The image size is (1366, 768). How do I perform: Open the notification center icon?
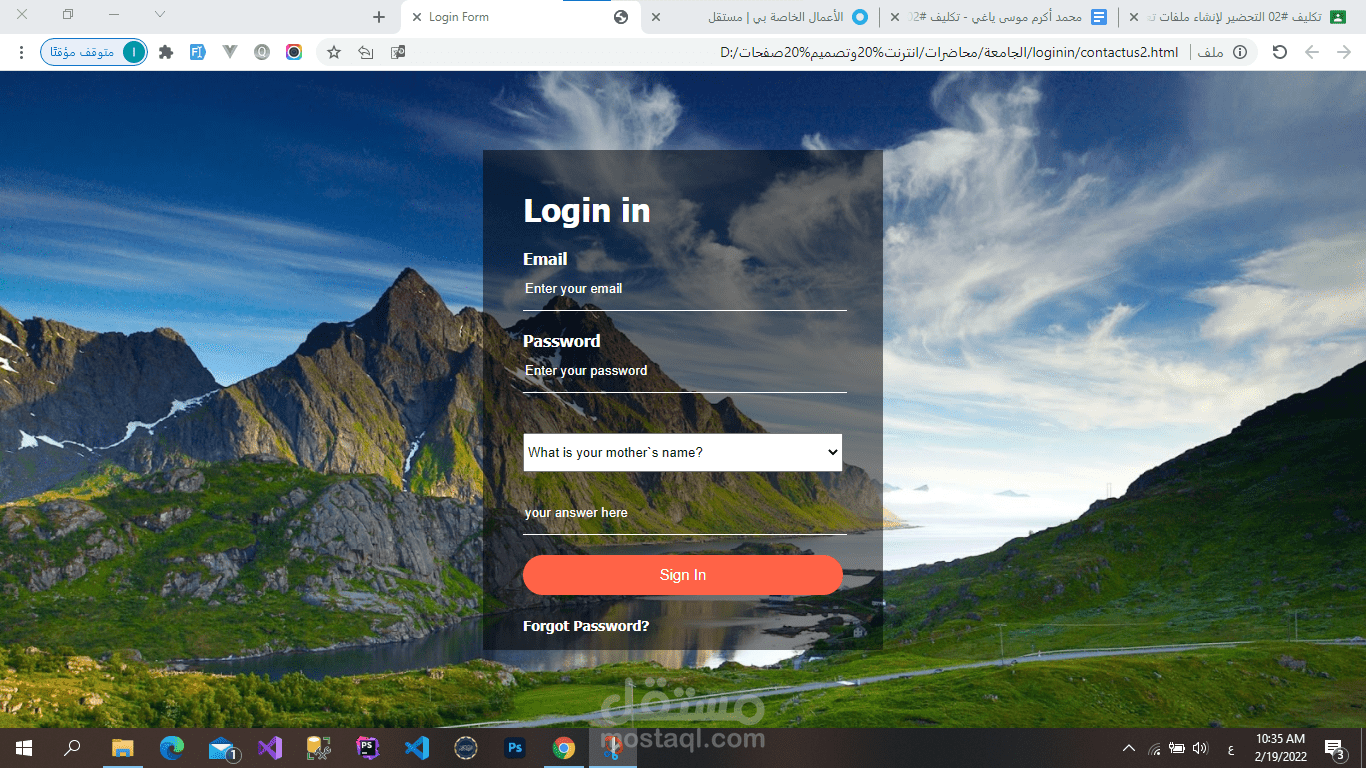coord(1334,748)
